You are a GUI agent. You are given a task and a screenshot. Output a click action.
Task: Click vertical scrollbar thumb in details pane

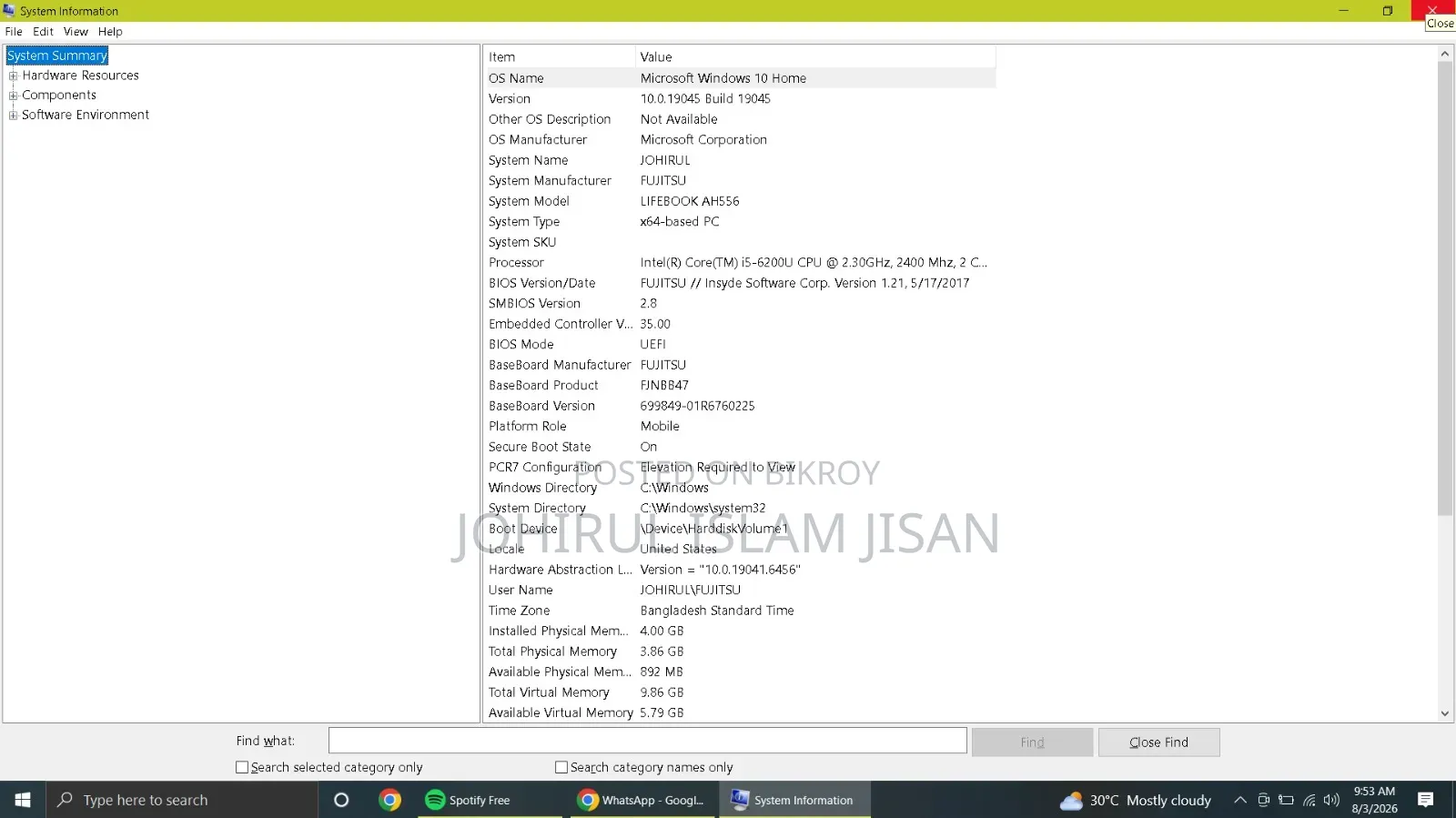click(x=1445, y=288)
